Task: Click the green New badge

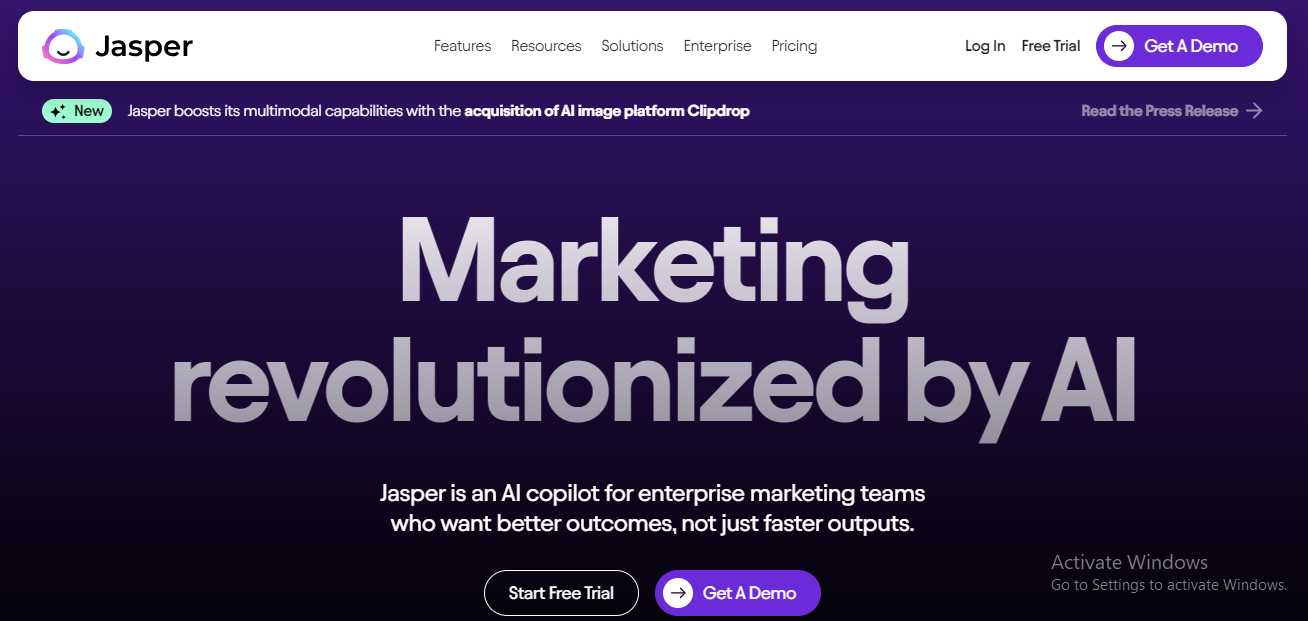Action: [x=77, y=111]
